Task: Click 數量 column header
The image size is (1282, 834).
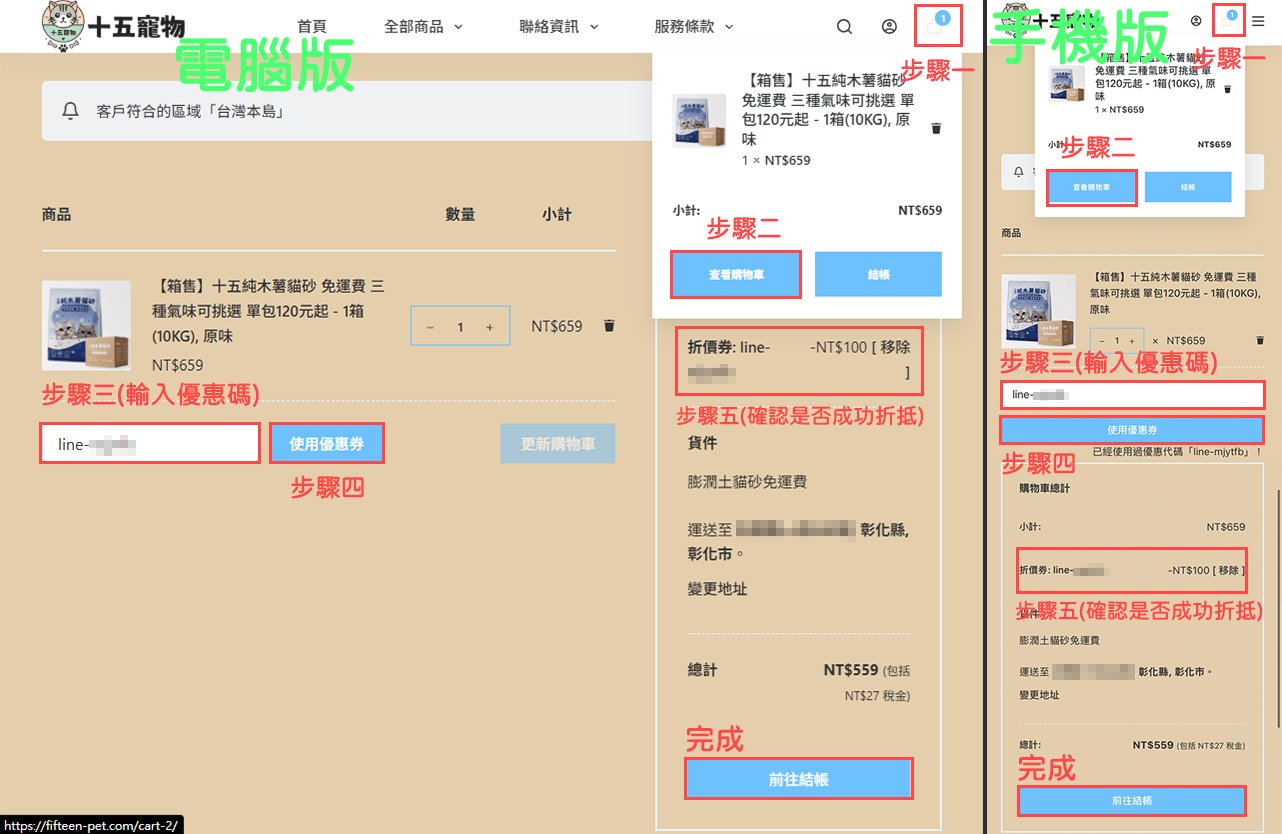Action: click(460, 214)
